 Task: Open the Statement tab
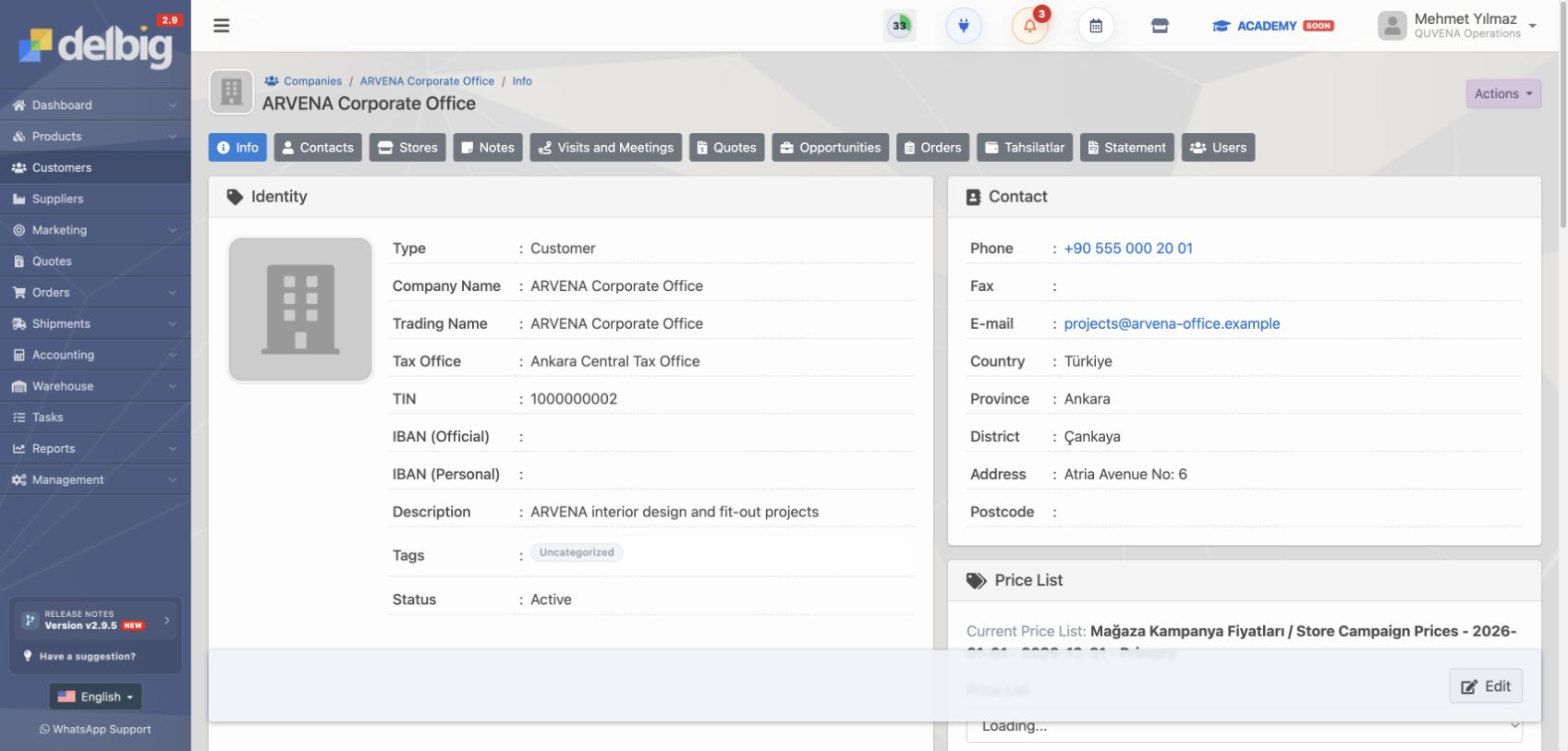coord(1127,148)
